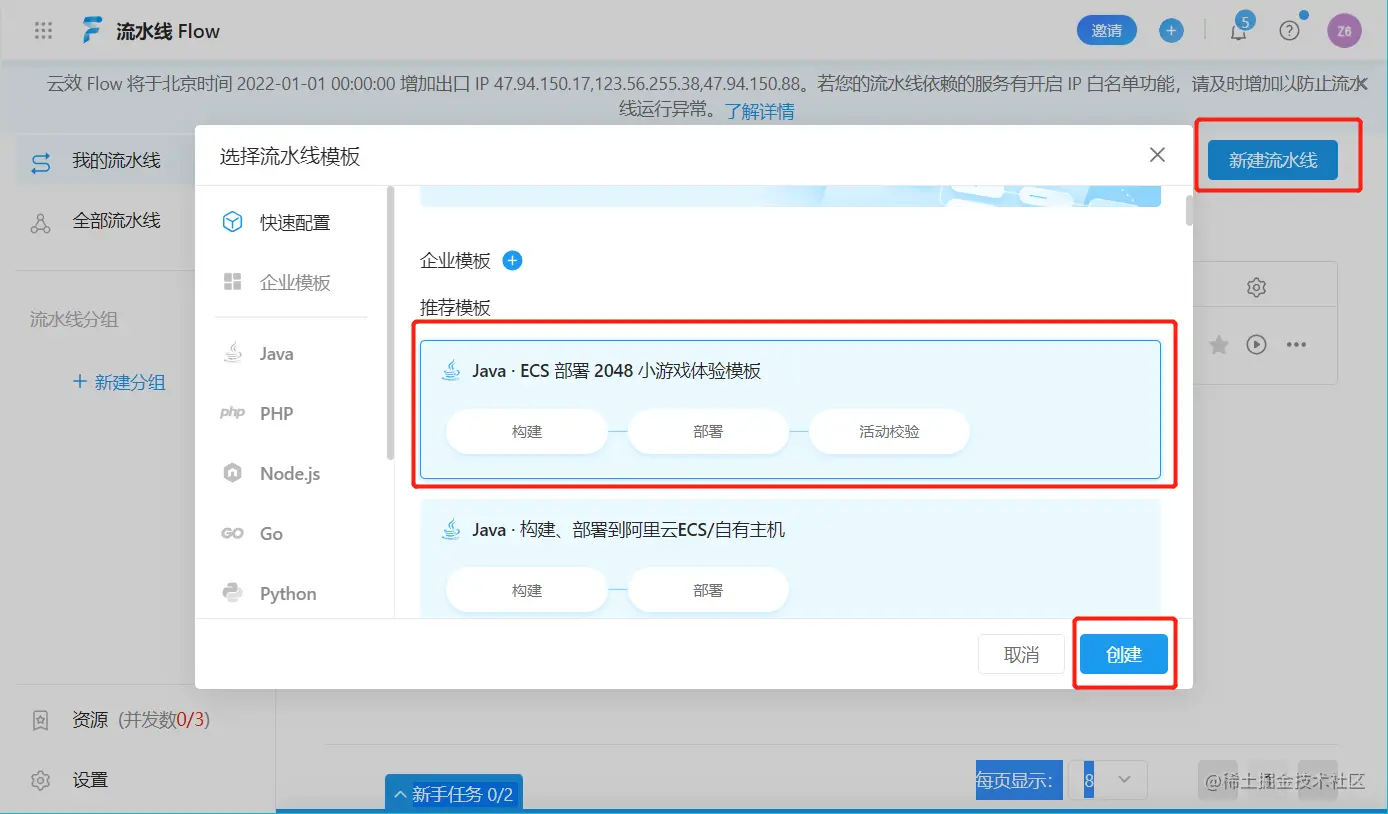Add enterprise template with plus icon
This screenshot has width=1388, height=814.
(512, 261)
